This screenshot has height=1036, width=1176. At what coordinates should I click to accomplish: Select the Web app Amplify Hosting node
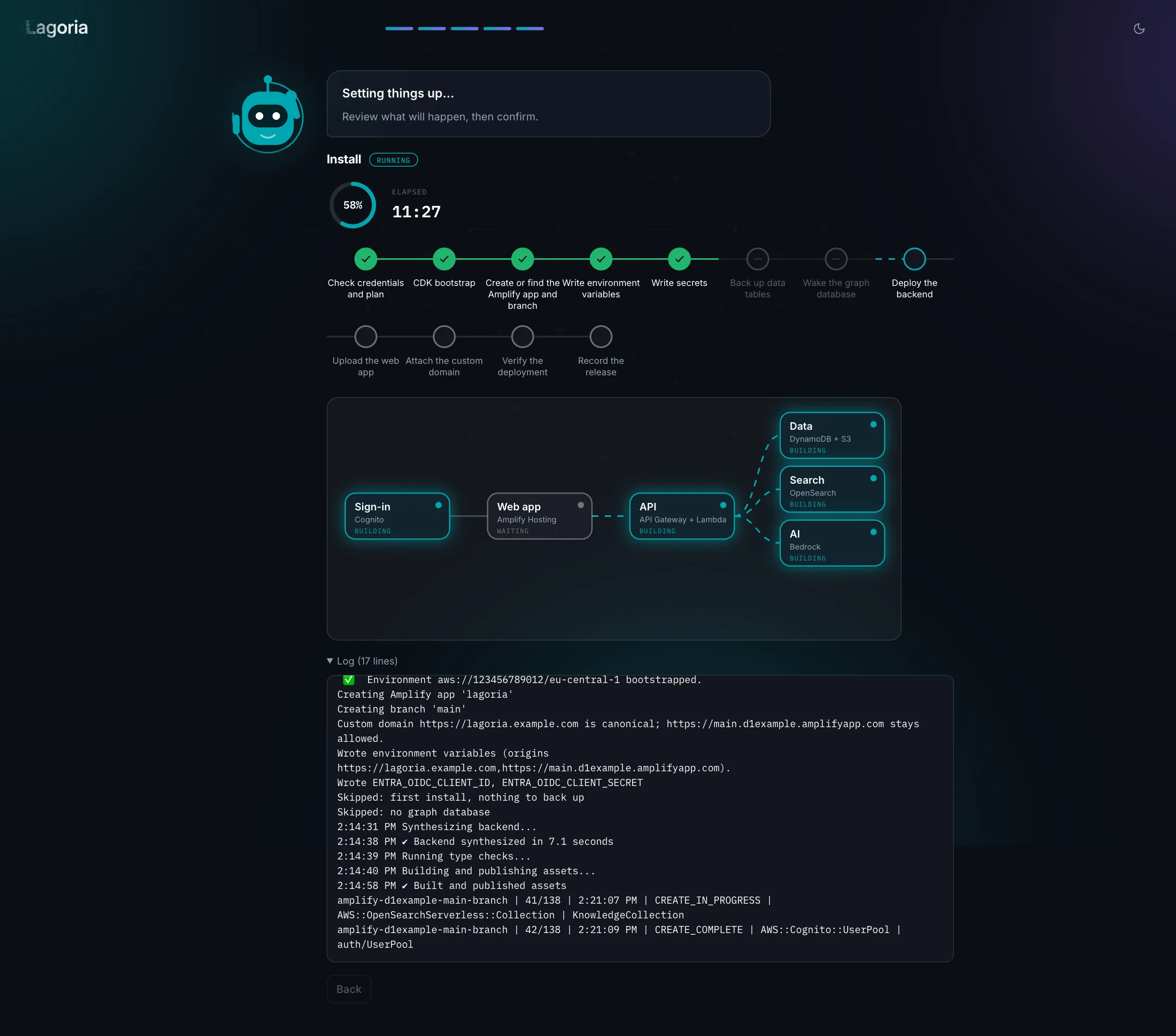[x=539, y=516]
